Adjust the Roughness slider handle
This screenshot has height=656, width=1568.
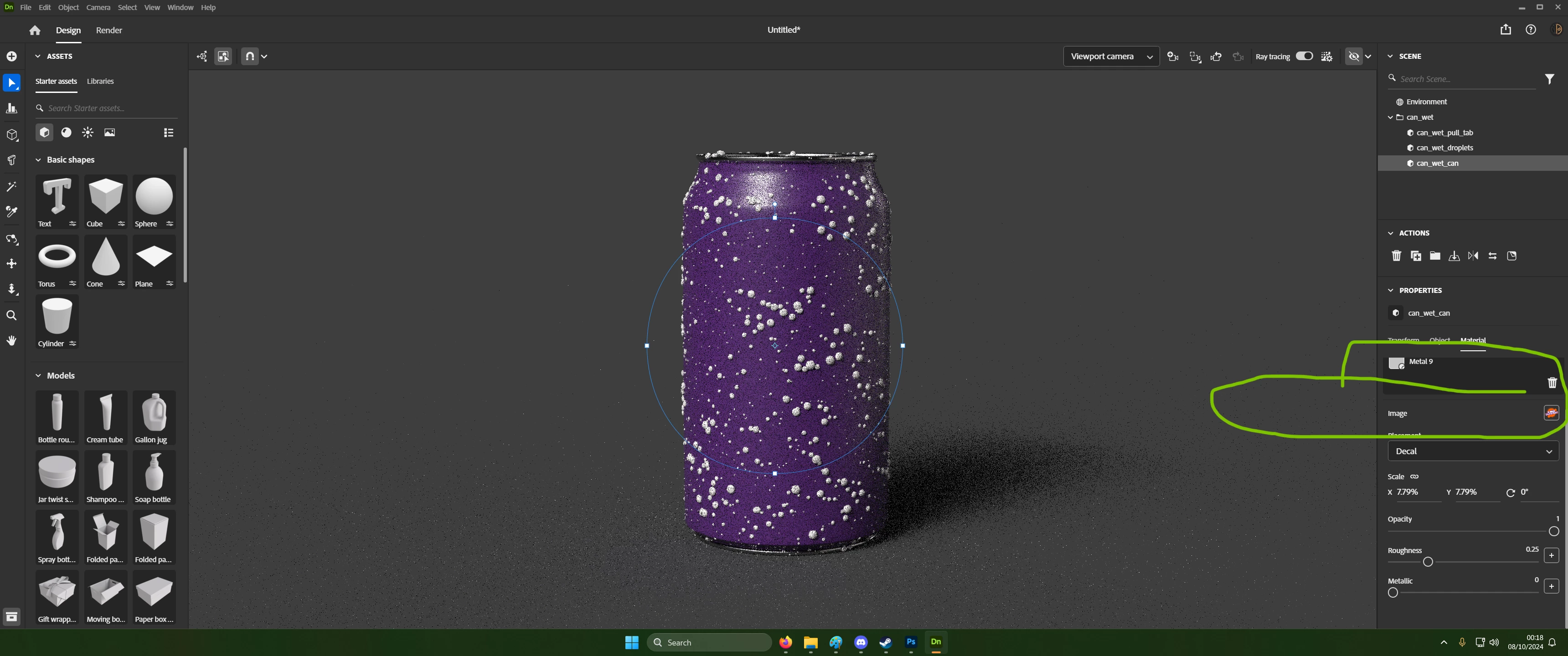point(1428,562)
